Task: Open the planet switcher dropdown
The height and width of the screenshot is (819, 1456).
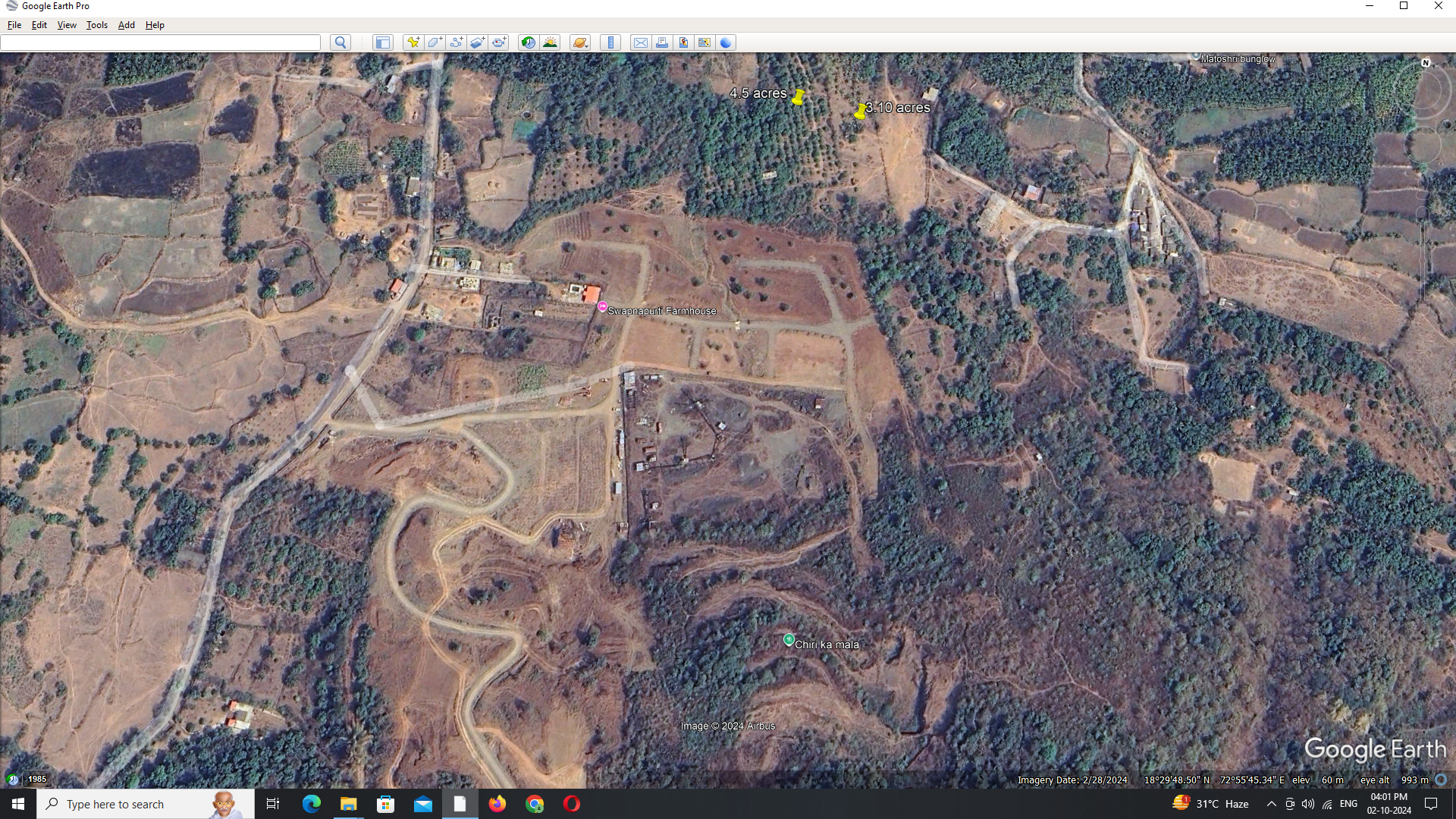Action: click(580, 42)
